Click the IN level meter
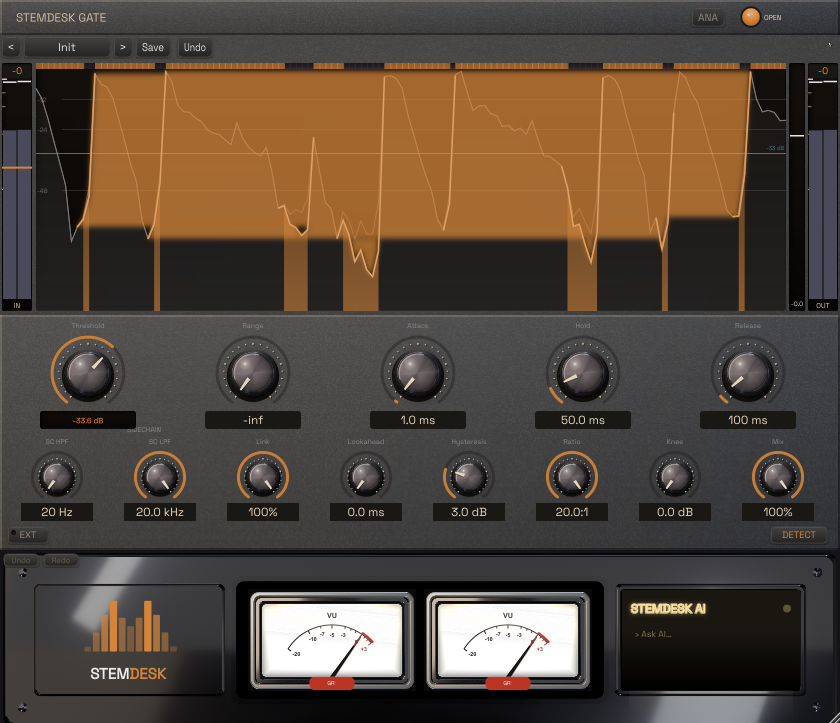The width and height of the screenshot is (840, 723). pos(17,187)
